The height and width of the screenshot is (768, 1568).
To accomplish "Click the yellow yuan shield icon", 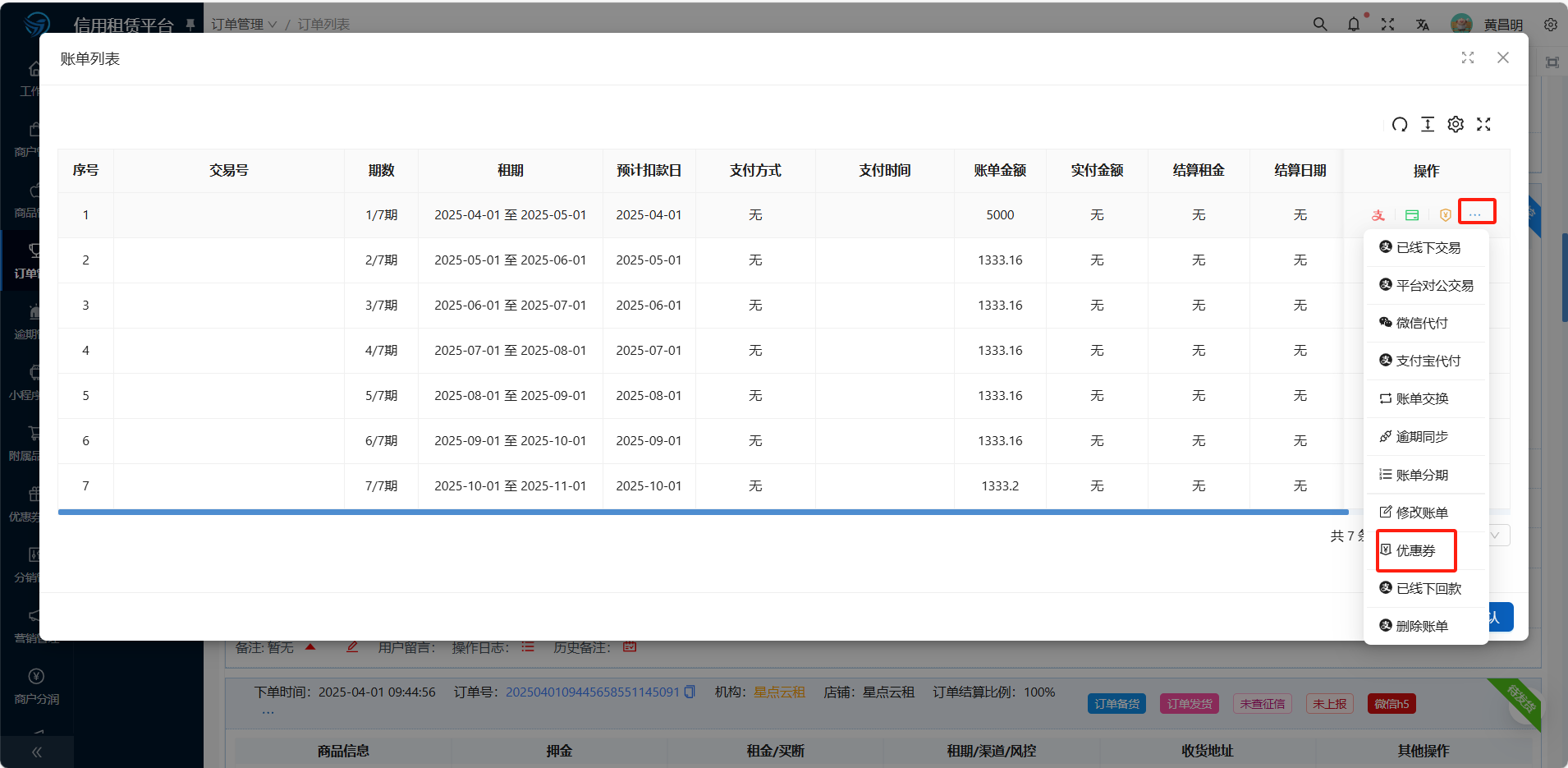I will click(x=1445, y=215).
